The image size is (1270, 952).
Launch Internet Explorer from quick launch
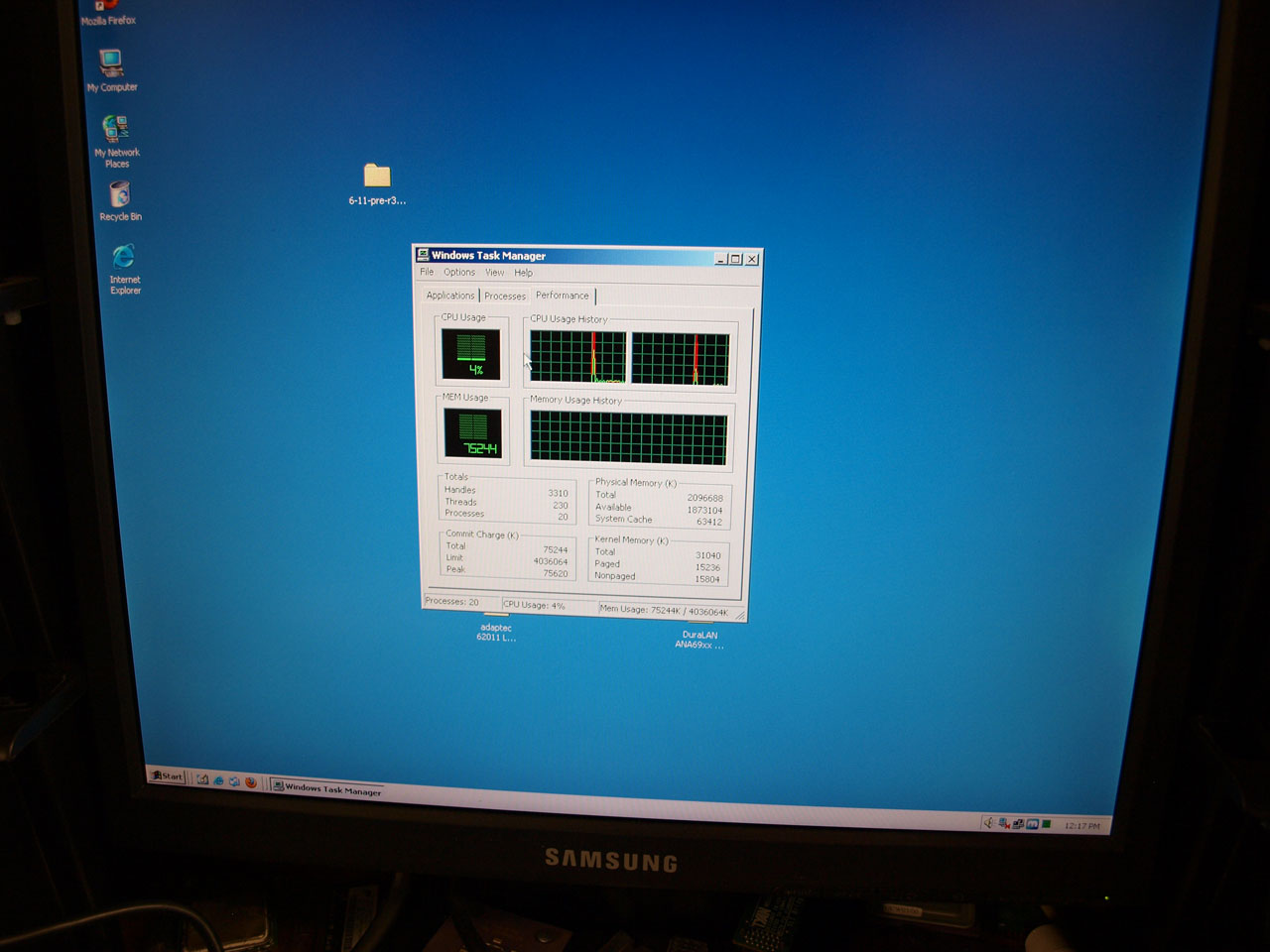(x=218, y=780)
